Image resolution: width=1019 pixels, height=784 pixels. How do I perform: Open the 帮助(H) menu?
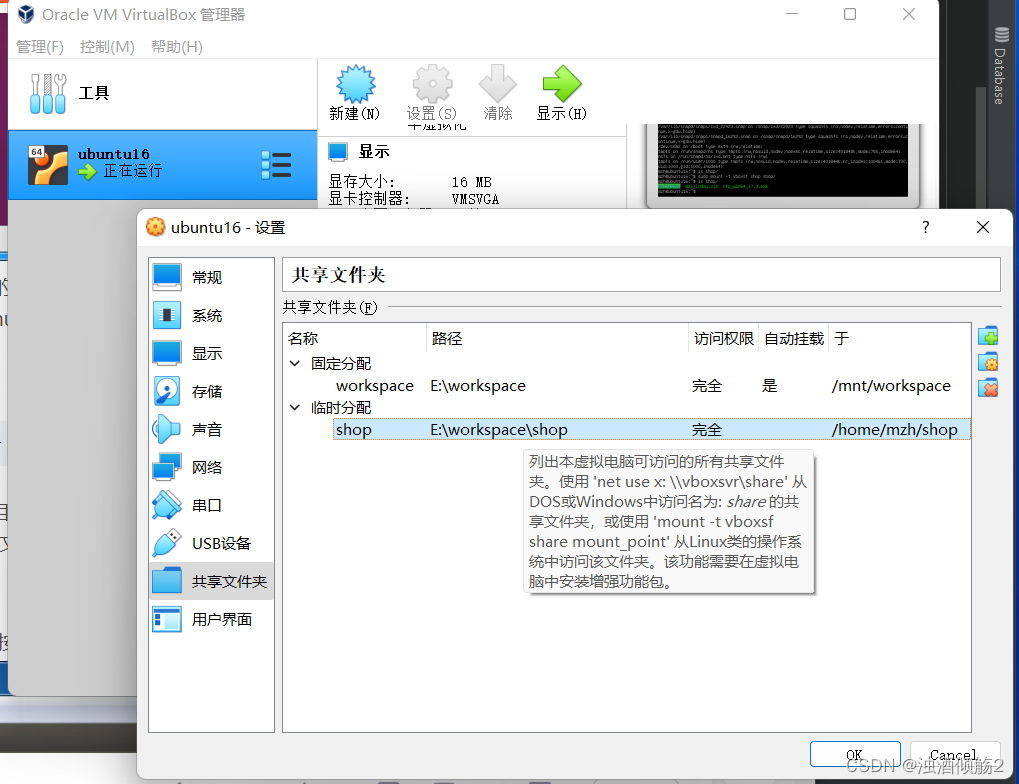click(x=176, y=46)
